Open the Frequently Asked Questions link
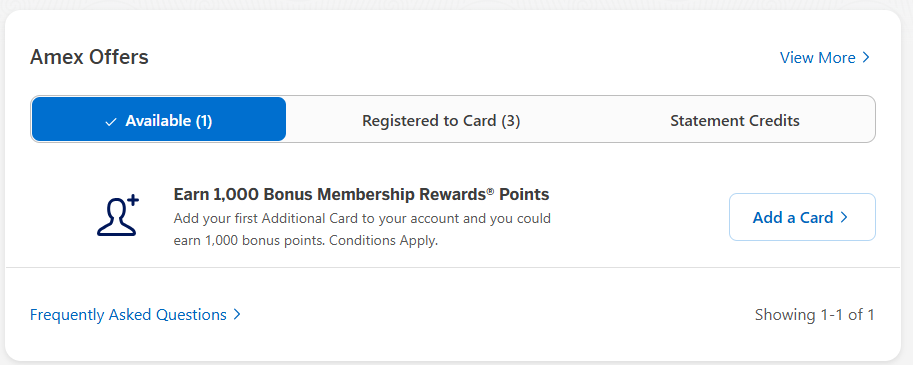913x366 pixels. [135, 315]
